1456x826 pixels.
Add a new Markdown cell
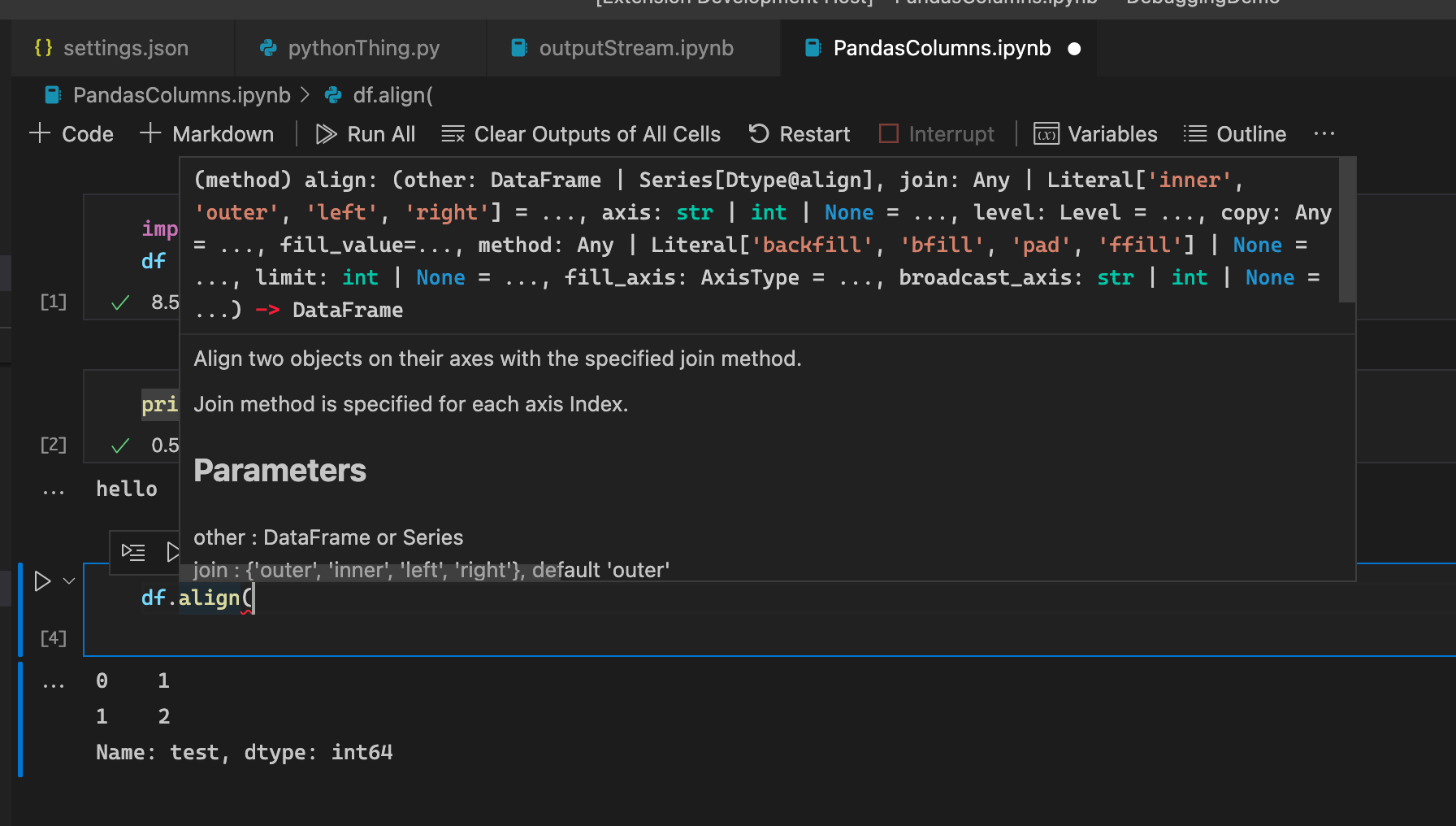(x=207, y=133)
